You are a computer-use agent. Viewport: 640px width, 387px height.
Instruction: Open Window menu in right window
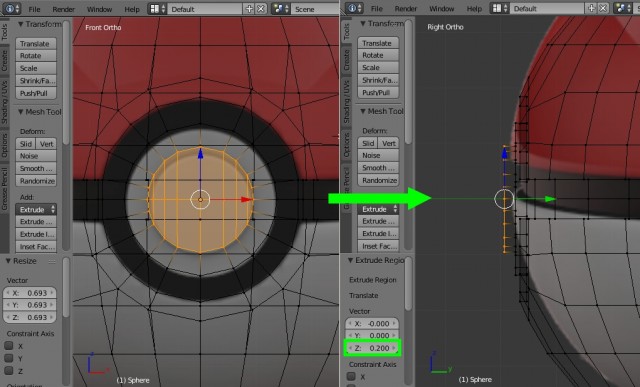[x=442, y=9]
